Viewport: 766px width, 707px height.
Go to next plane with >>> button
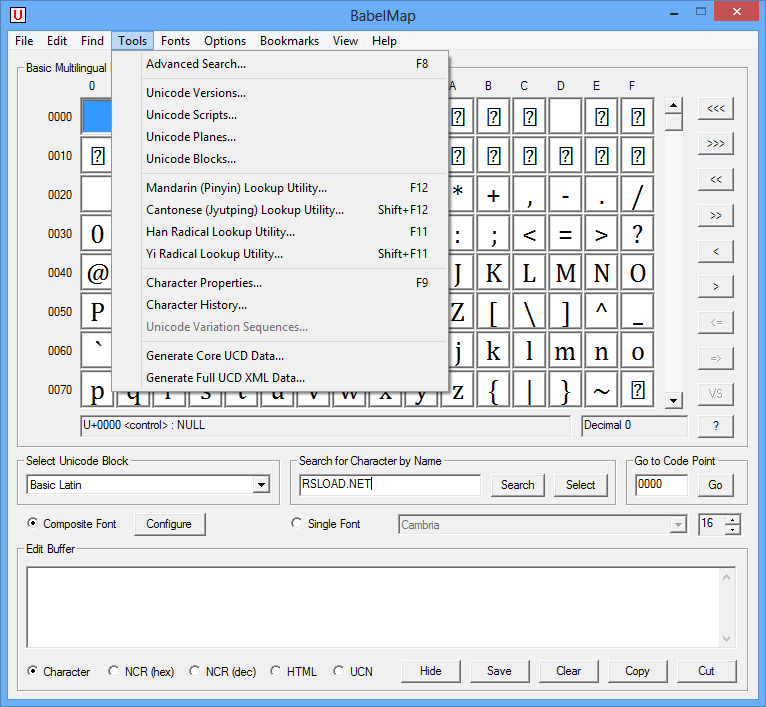(716, 144)
